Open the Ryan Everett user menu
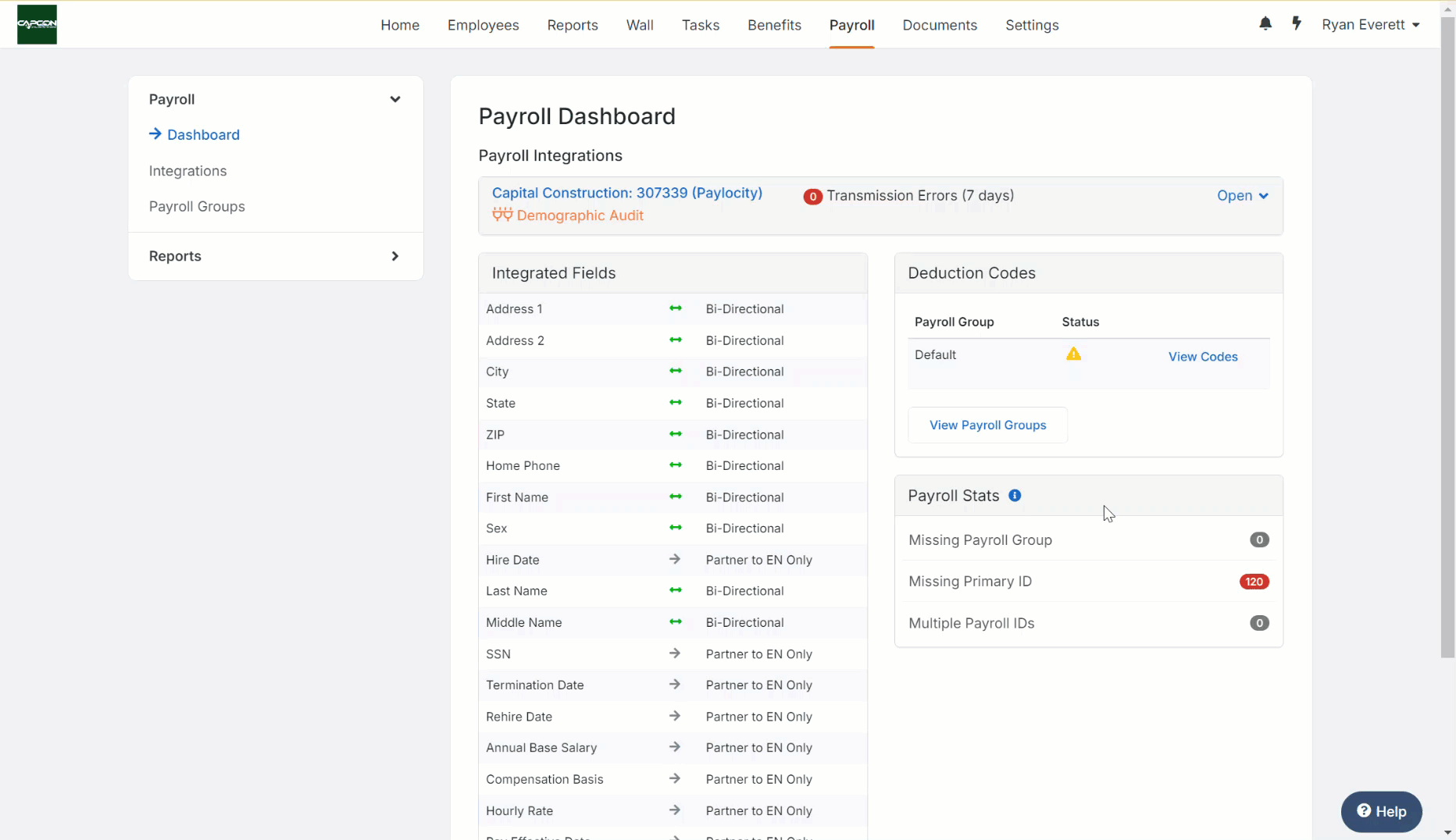 pos(1371,24)
